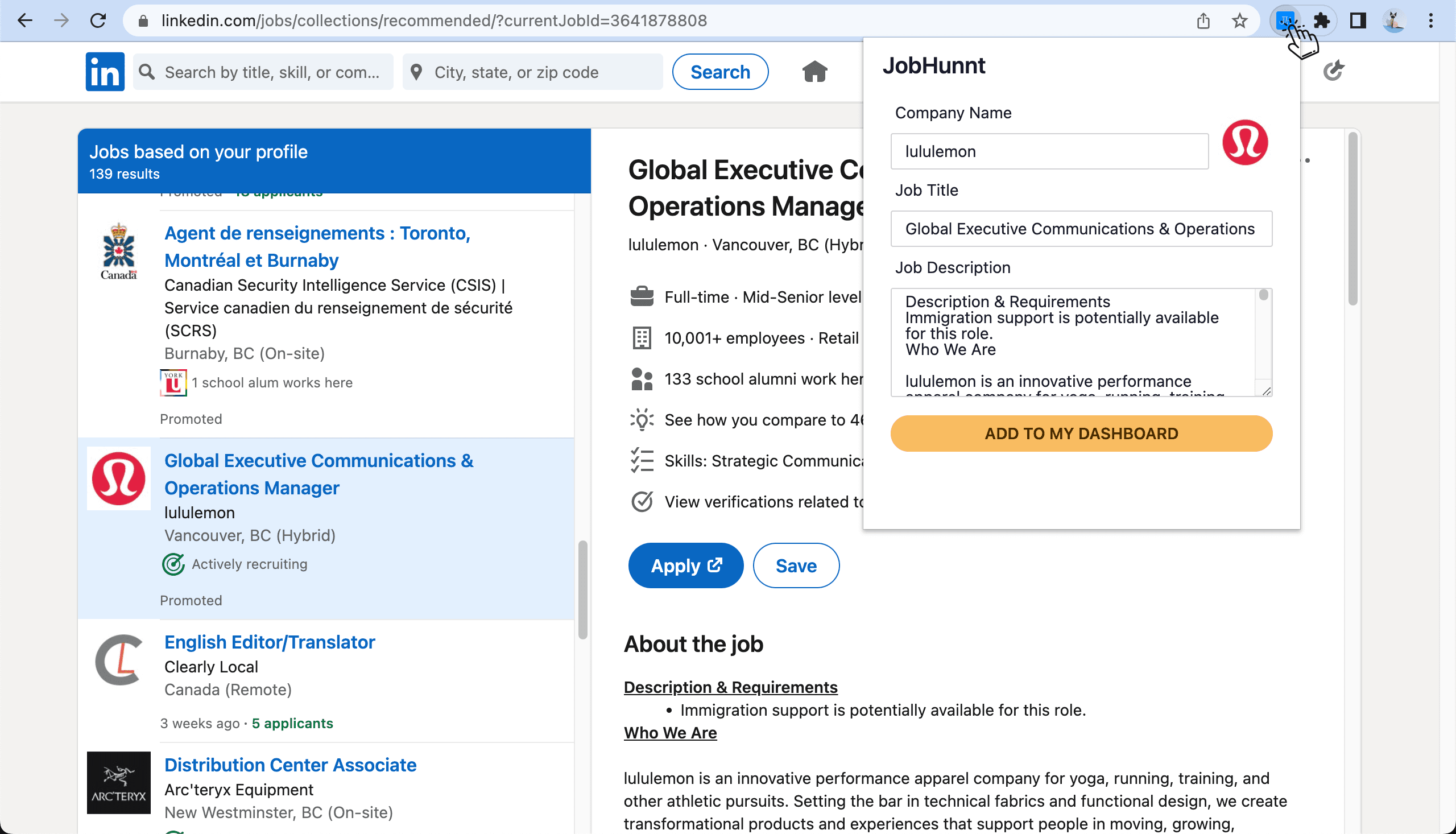Click the browser profile/account icon
The width and height of the screenshot is (1456, 834).
[1393, 20]
